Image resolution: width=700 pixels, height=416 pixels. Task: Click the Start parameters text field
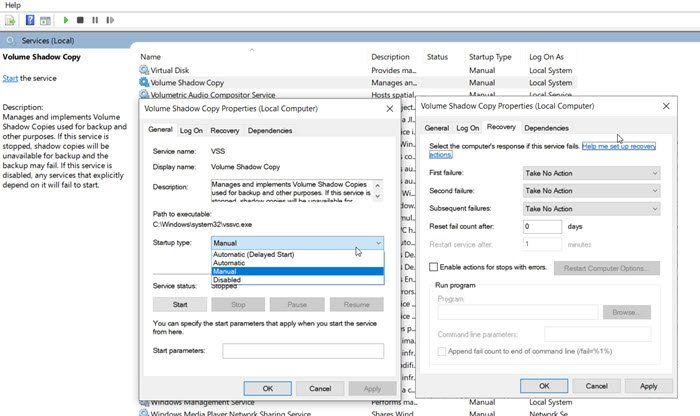click(x=302, y=351)
